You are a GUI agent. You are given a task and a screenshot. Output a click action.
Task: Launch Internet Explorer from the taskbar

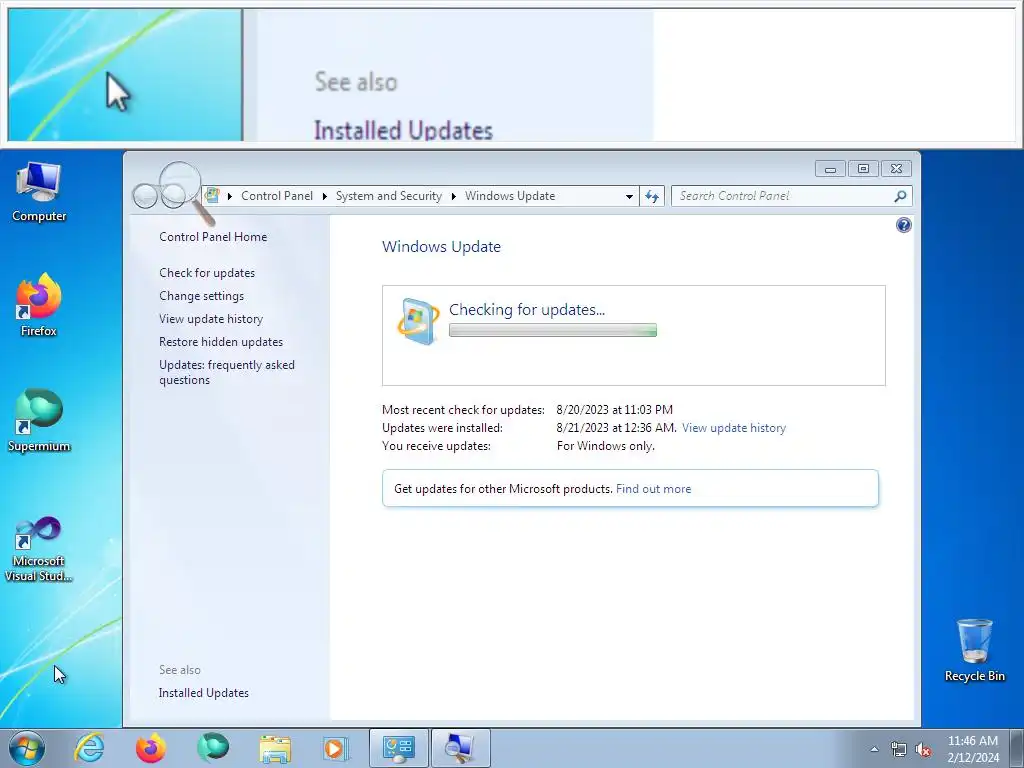(x=89, y=748)
